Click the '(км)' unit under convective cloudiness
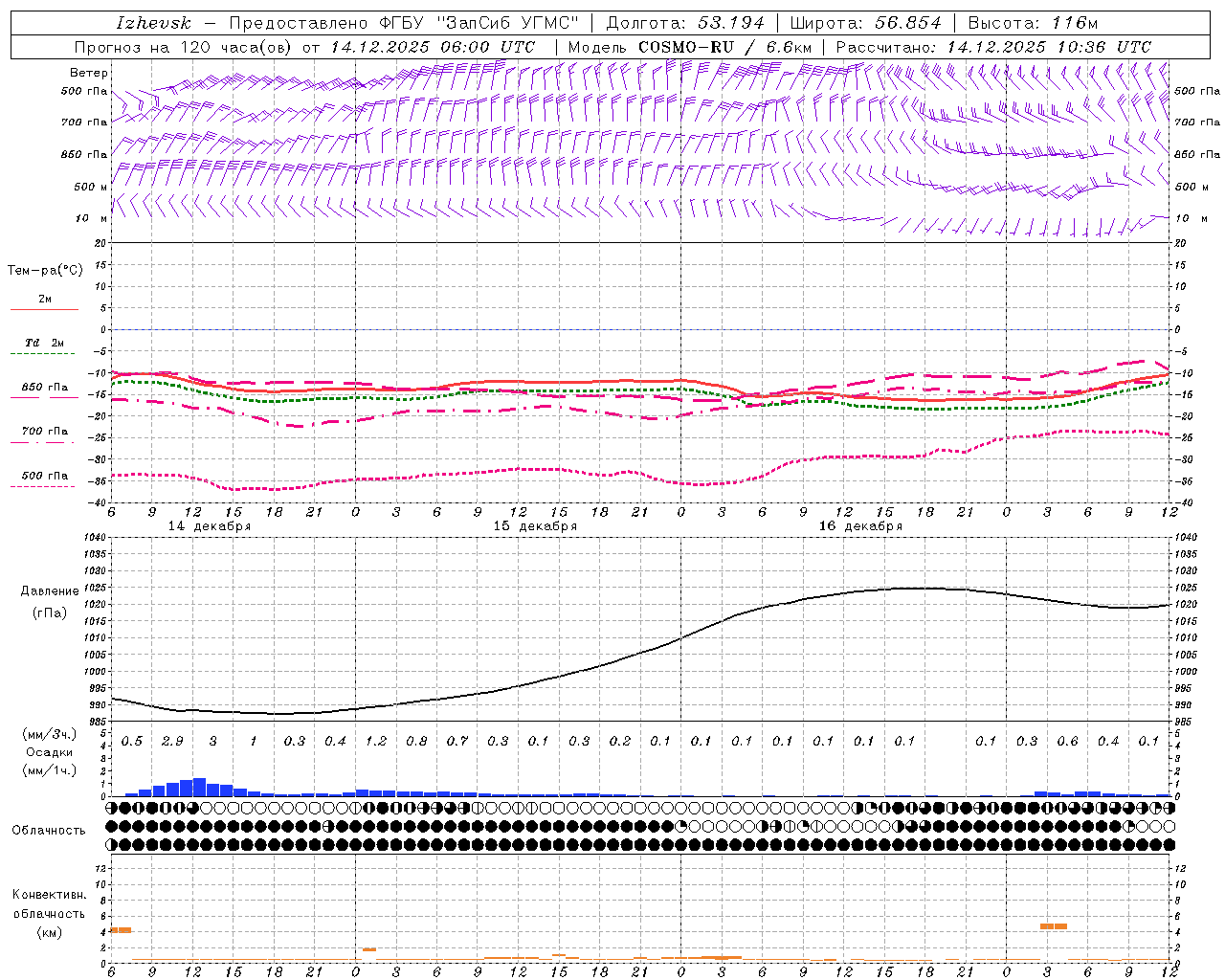Viewport: 1225px width, 980px height. (50, 932)
